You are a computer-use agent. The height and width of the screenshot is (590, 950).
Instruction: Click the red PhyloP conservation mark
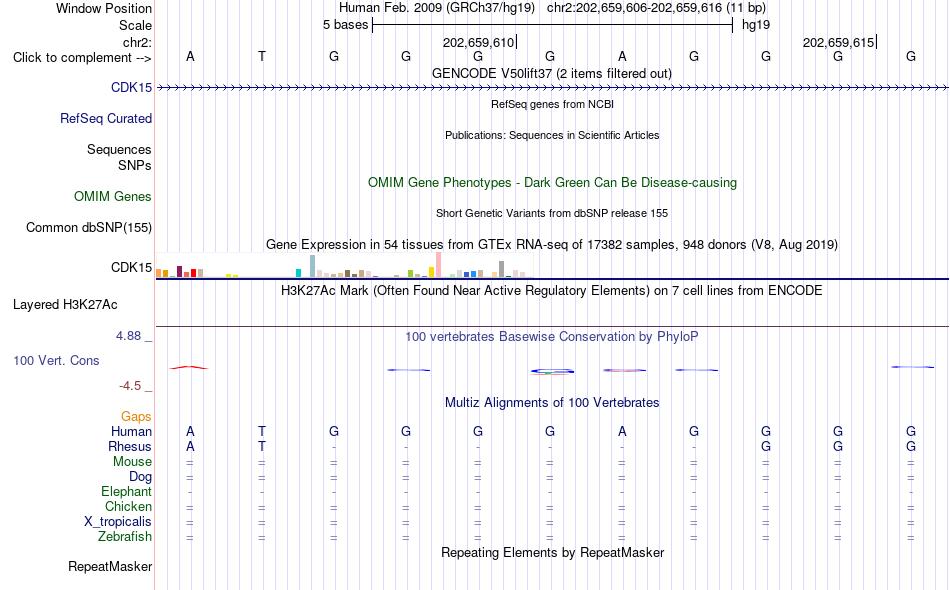(x=189, y=367)
